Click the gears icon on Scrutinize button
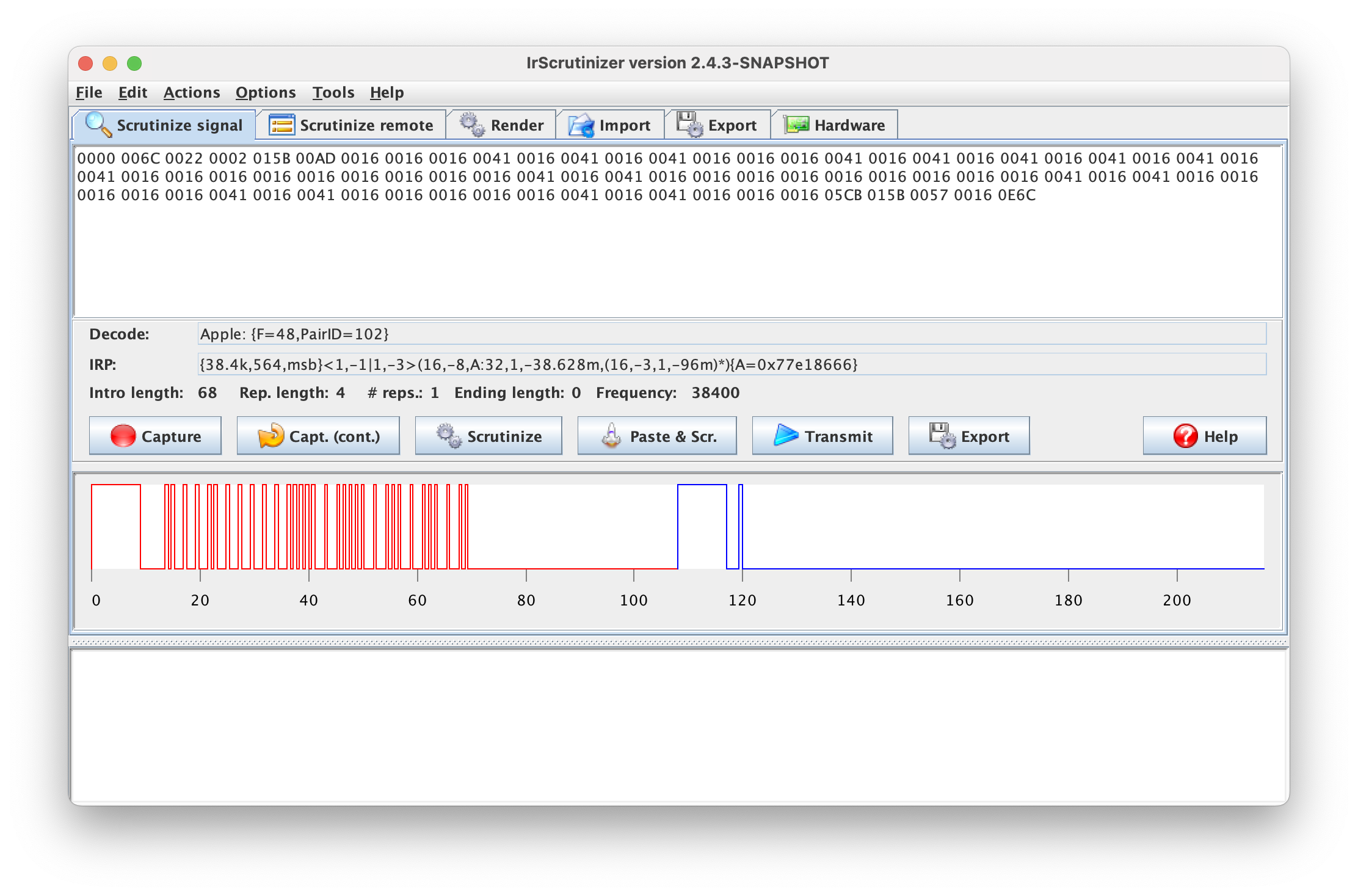The height and width of the screenshot is (896, 1358). click(449, 436)
